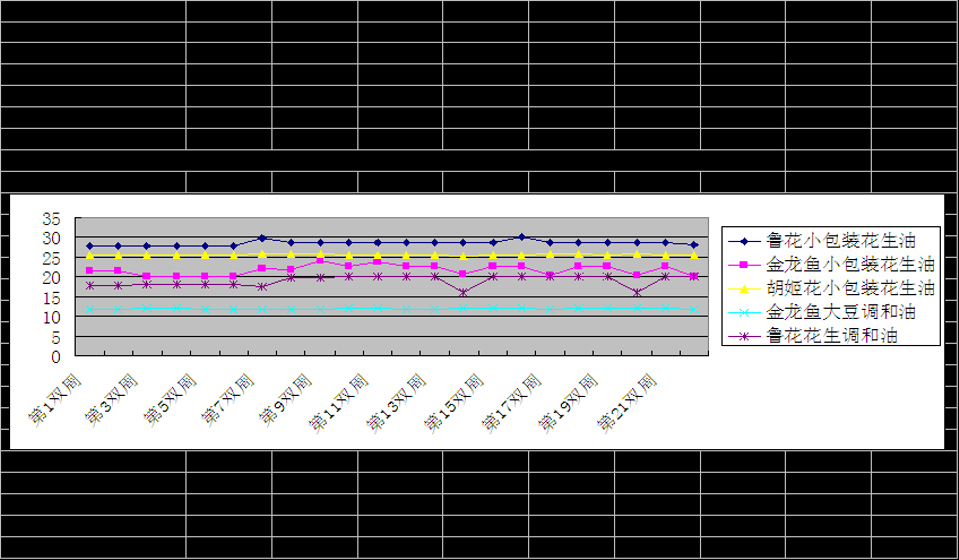Screen dimensions: 959x560
Task: Click the 30 value on vertical axis
Action: (x=51, y=238)
